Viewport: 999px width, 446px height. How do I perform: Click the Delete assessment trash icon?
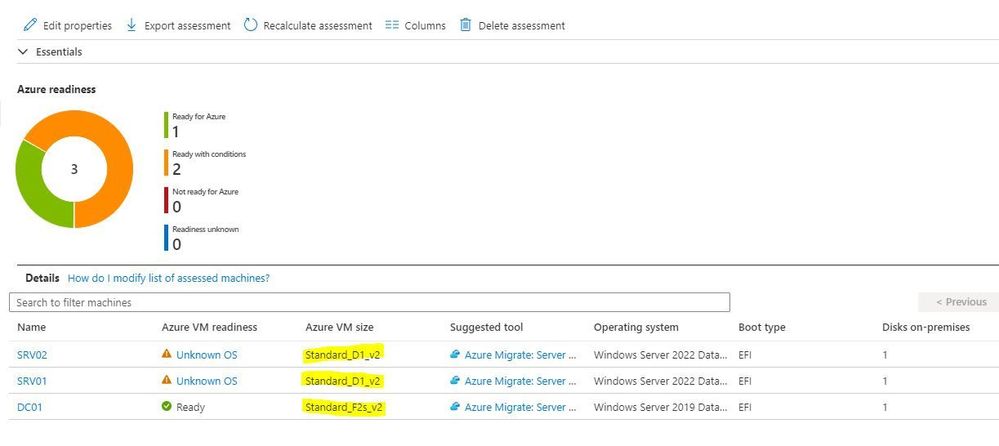click(466, 25)
